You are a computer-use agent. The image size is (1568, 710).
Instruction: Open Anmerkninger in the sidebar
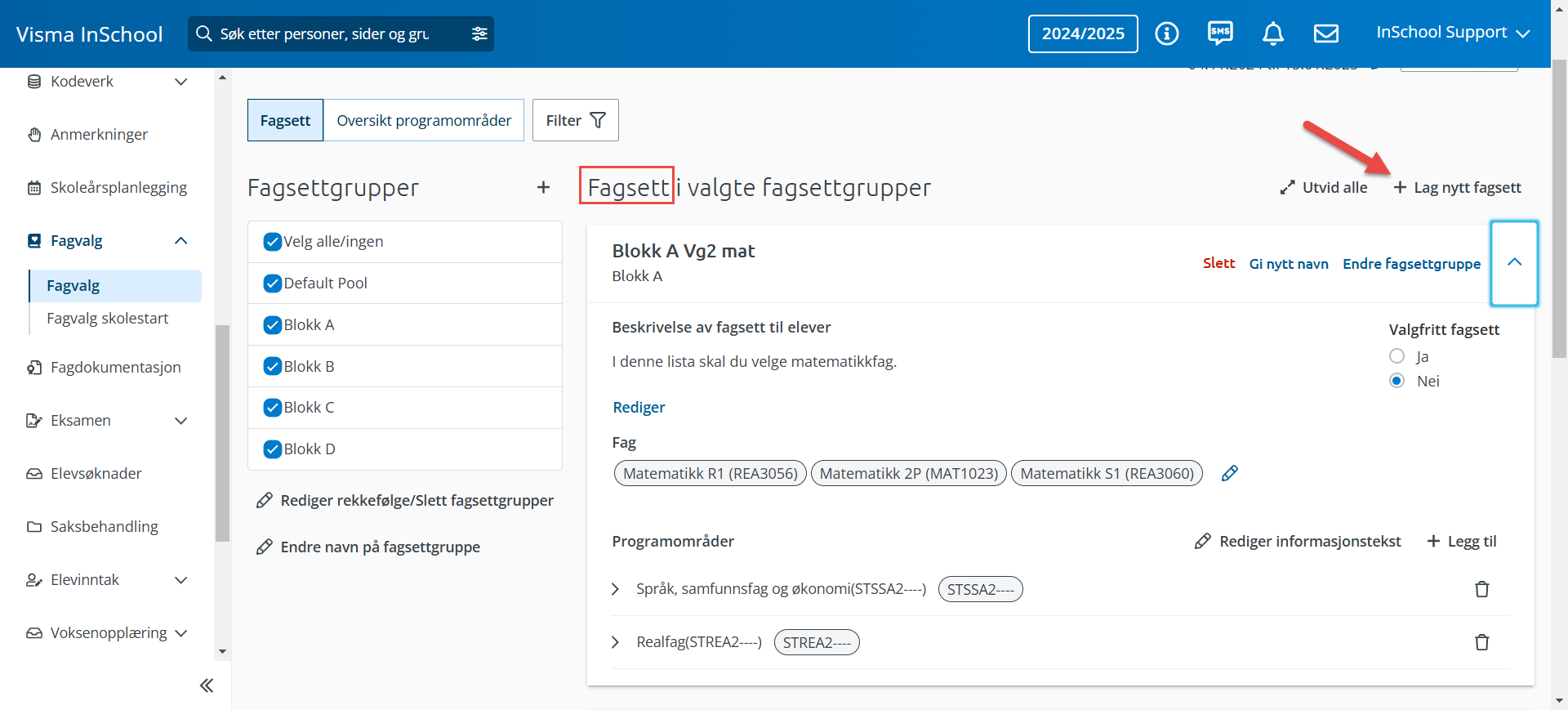pyautogui.click(x=99, y=135)
